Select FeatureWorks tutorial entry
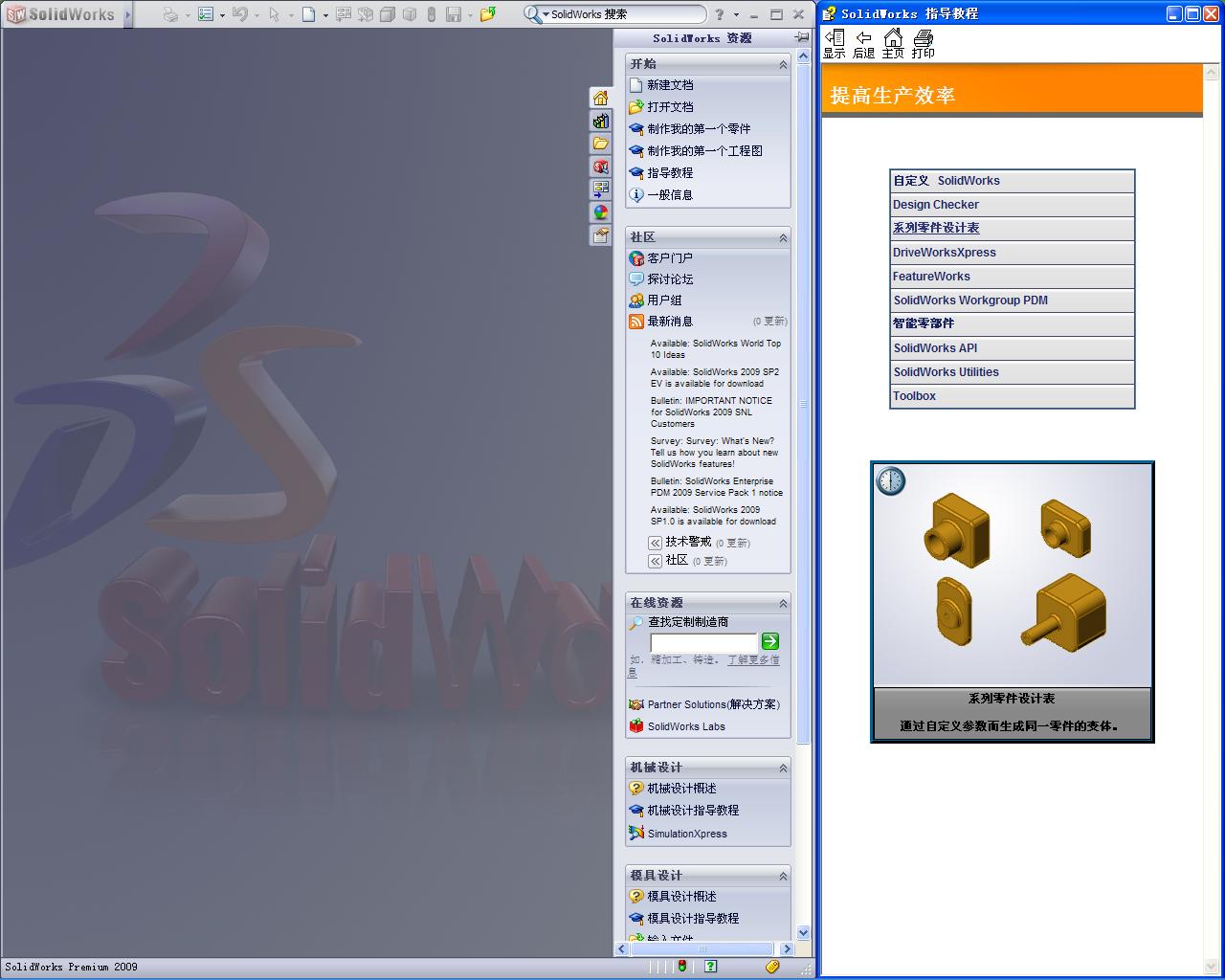 tap(1013, 277)
